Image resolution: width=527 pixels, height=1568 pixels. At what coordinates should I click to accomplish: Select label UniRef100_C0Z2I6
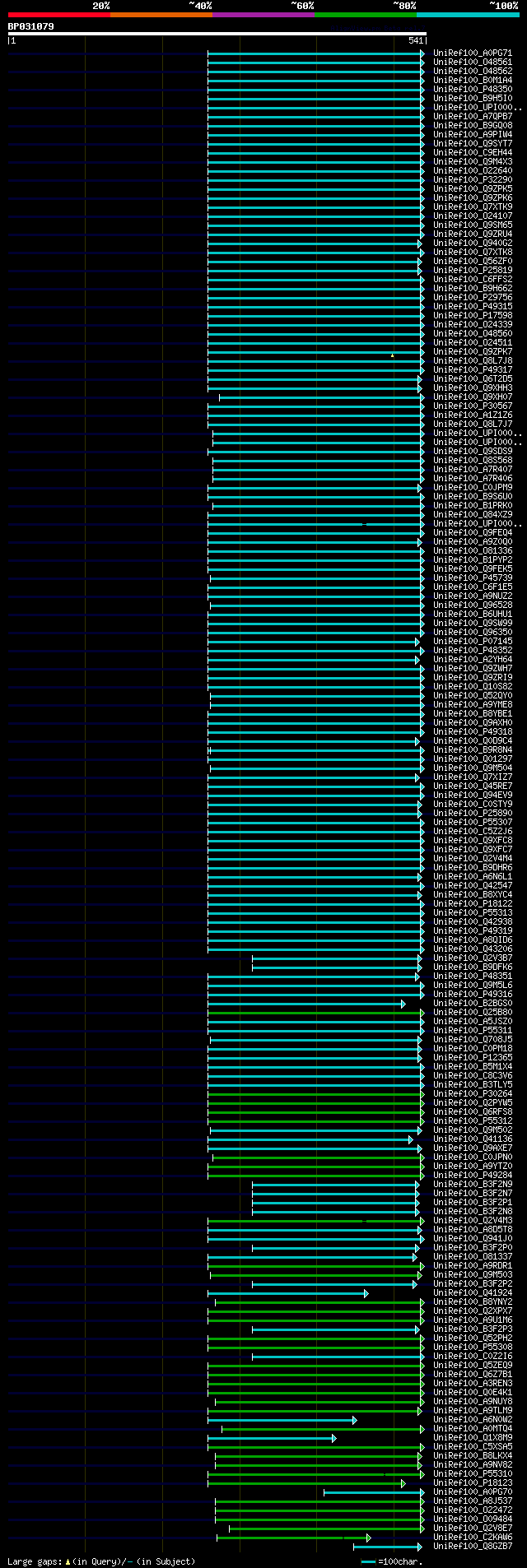(473, 1357)
